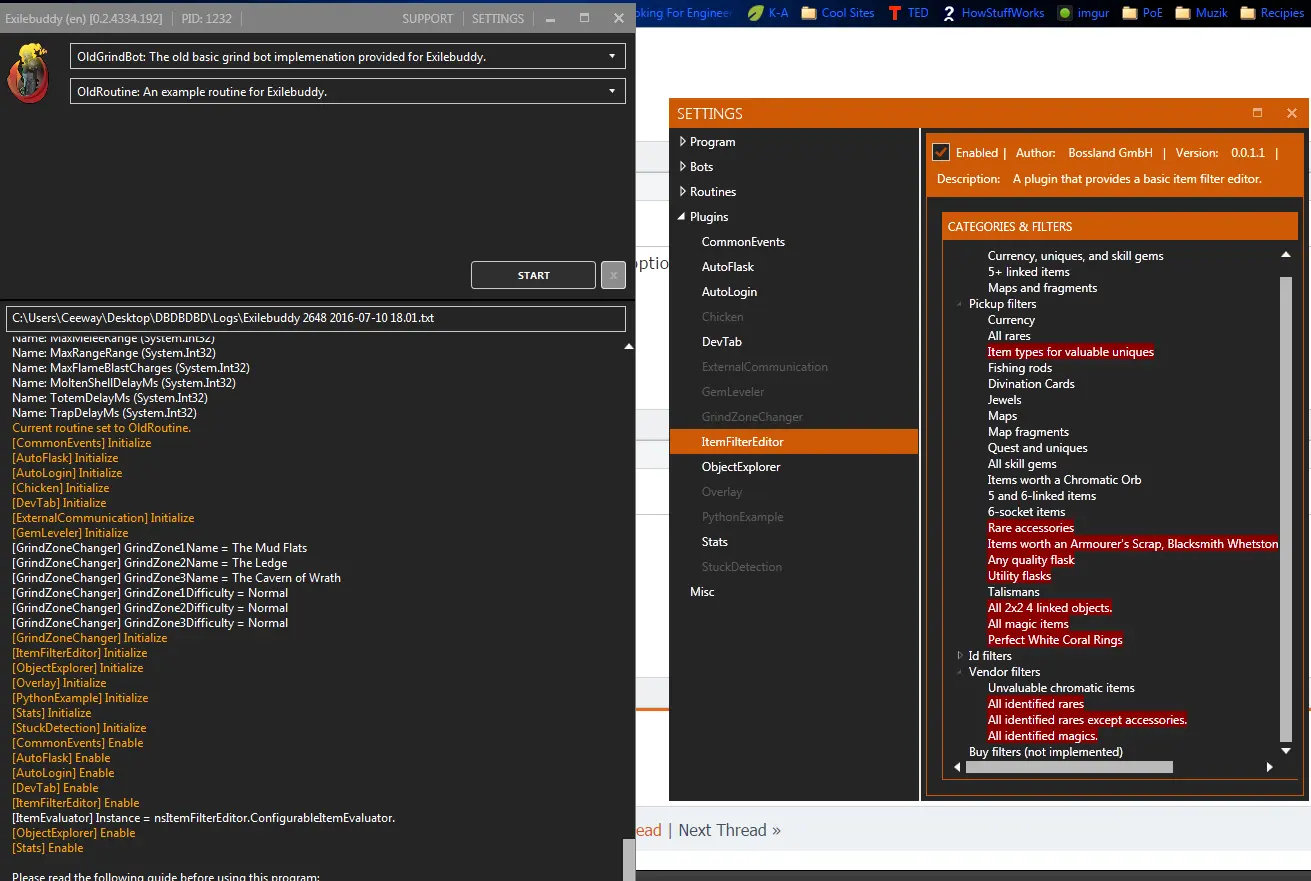Toggle the plugin Enabled checkbox

click(940, 153)
